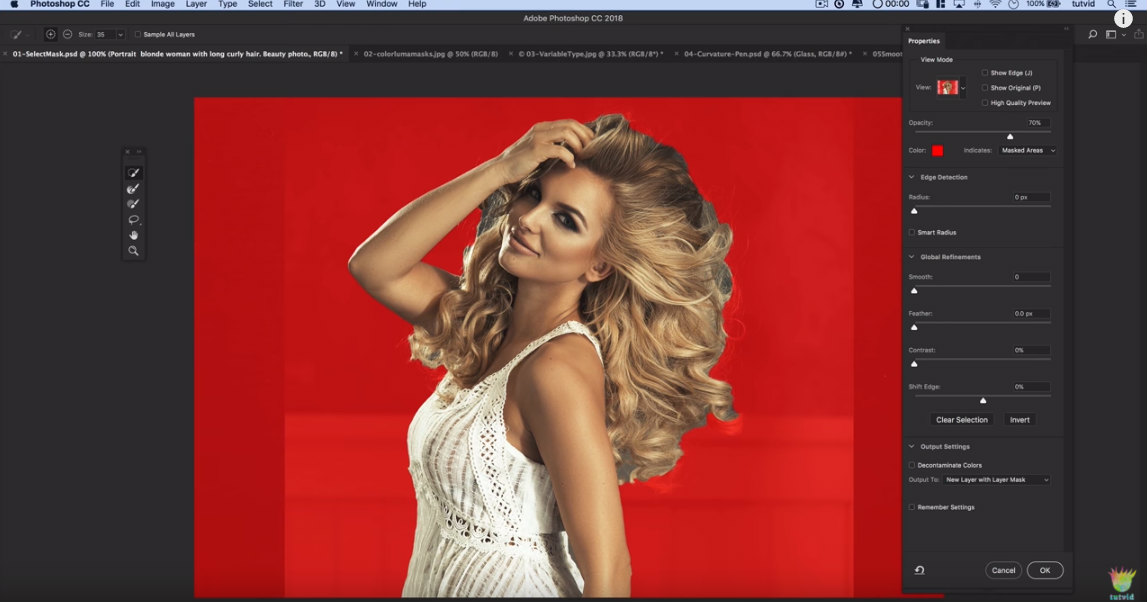1147x602 pixels.
Task: Click the Invert button
Action: click(1020, 420)
